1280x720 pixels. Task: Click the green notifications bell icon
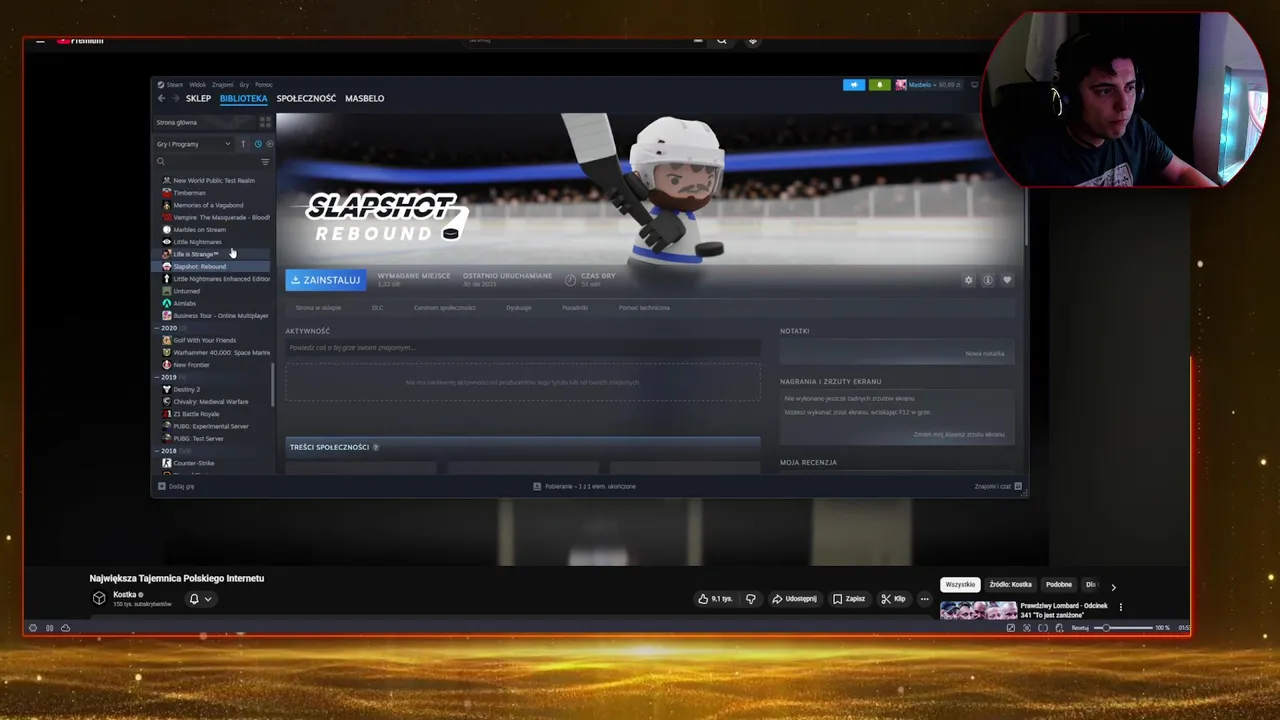coord(879,85)
